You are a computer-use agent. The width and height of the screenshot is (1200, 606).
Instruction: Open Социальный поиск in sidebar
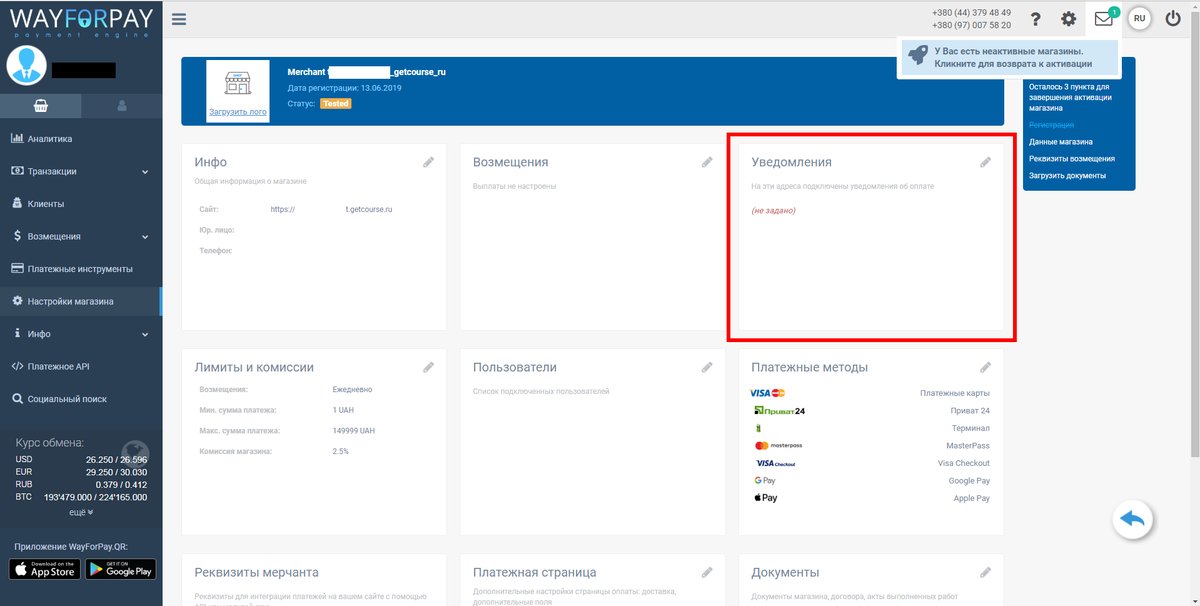click(81, 399)
